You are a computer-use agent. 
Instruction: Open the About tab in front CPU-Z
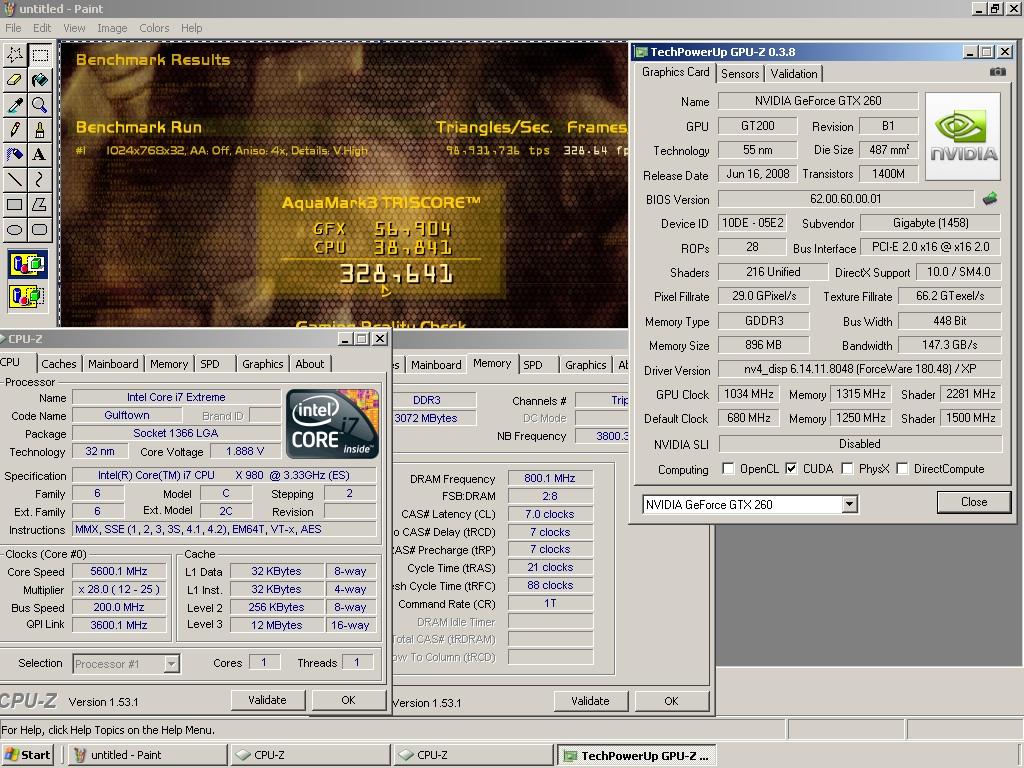coord(310,364)
